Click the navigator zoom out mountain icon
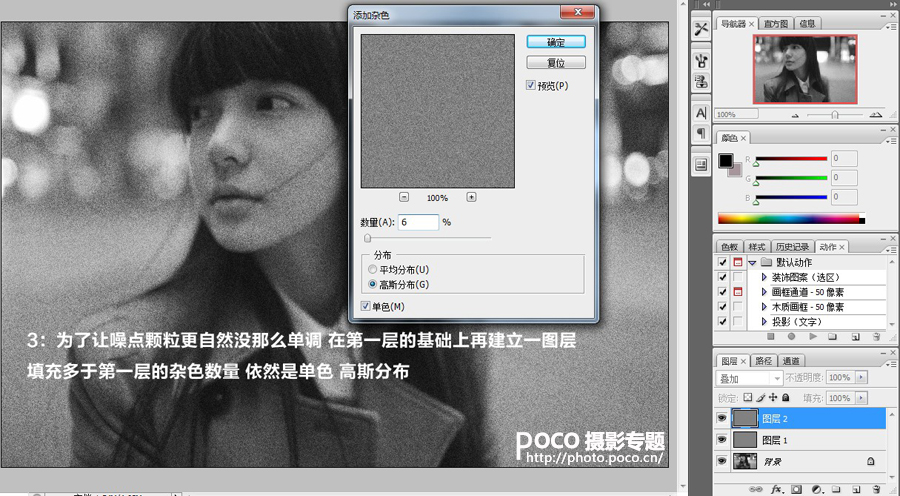 [x=795, y=115]
